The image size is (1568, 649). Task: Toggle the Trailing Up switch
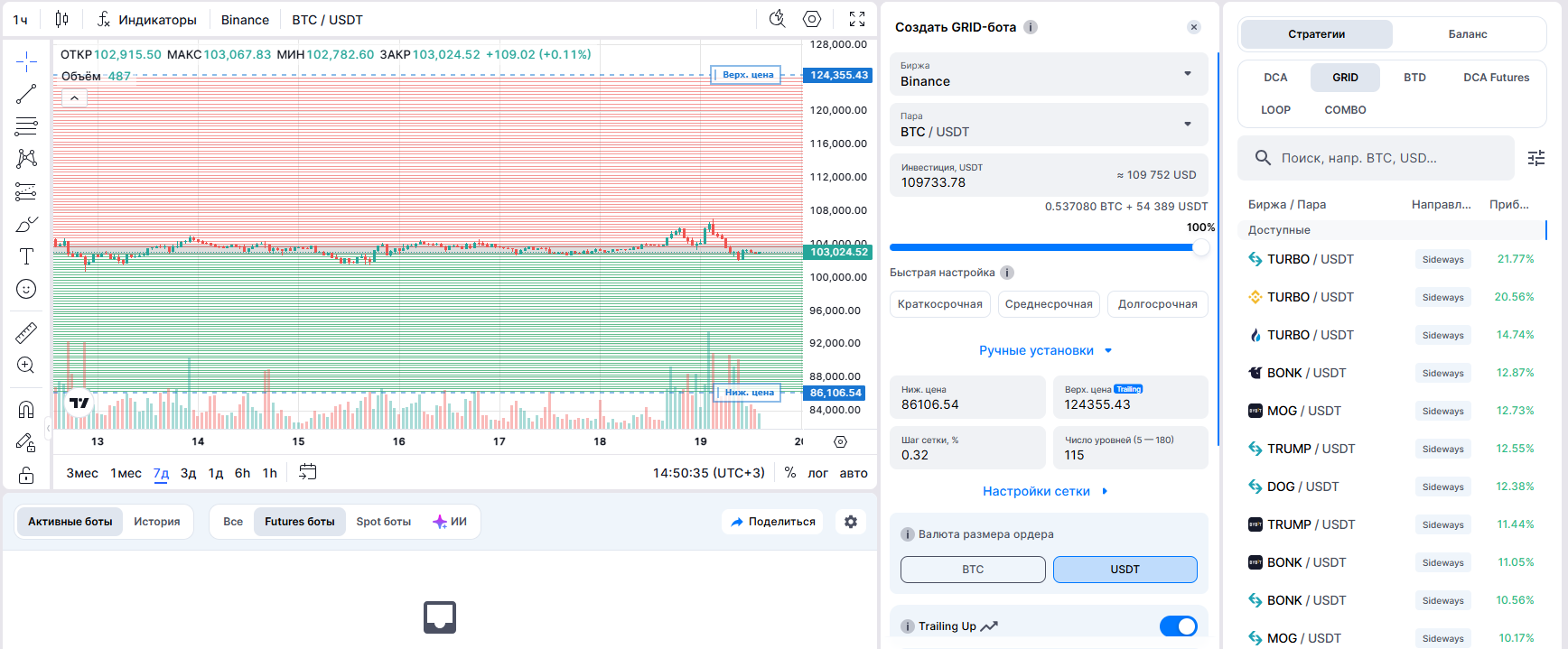point(1179,626)
